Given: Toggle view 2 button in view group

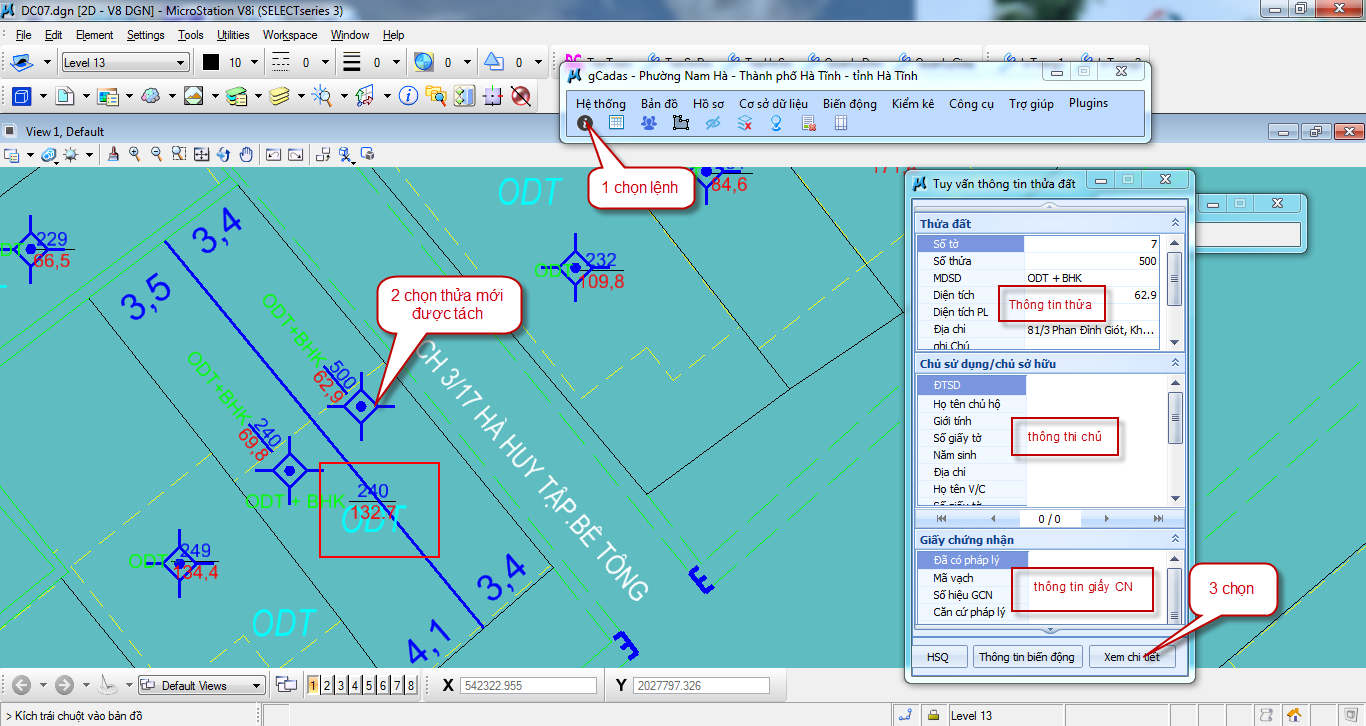Looking at the screenshot, I should click(x=327, y=685).
